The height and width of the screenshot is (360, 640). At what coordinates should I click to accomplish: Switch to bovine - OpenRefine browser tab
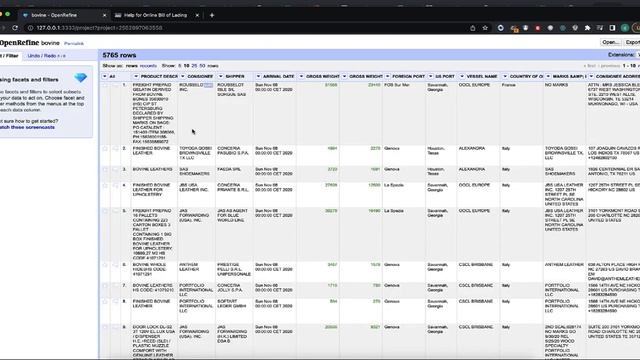64,15
